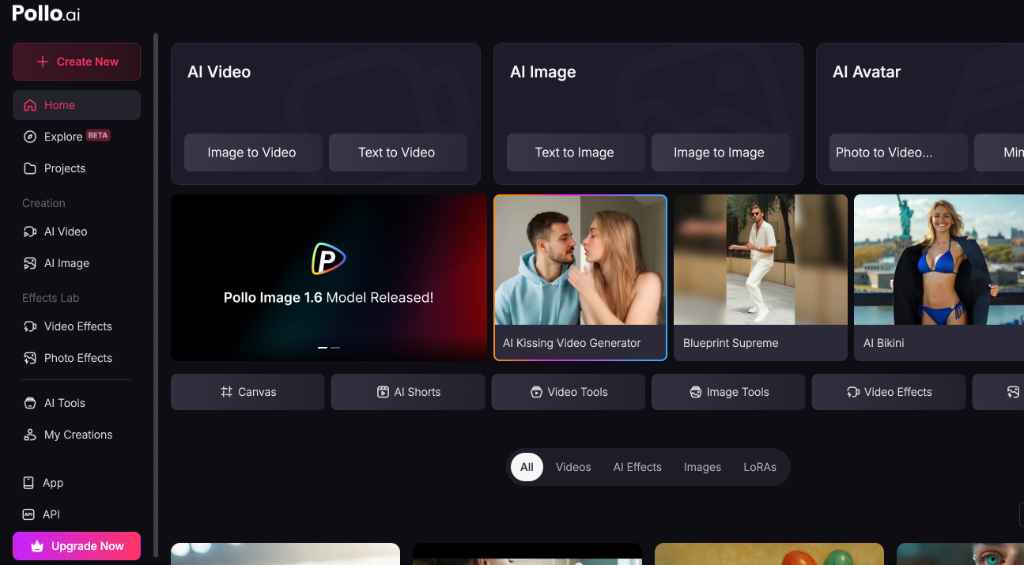Open Blueprint Supreme card

coord(760,278)
